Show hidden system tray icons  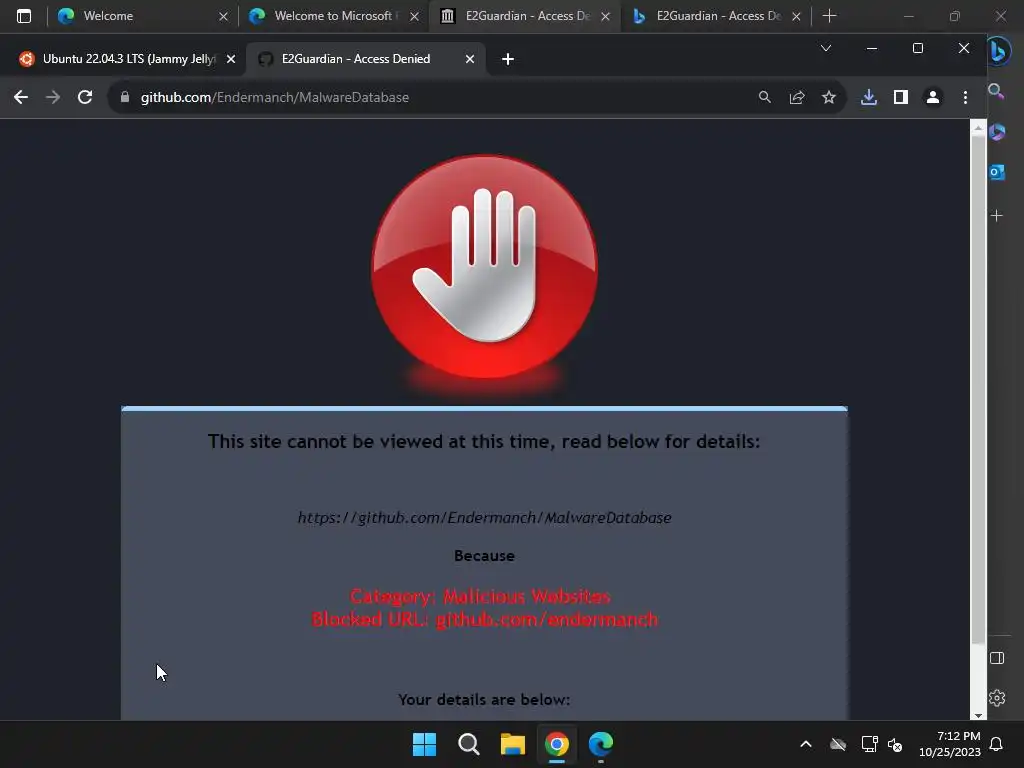coord(806,744)
